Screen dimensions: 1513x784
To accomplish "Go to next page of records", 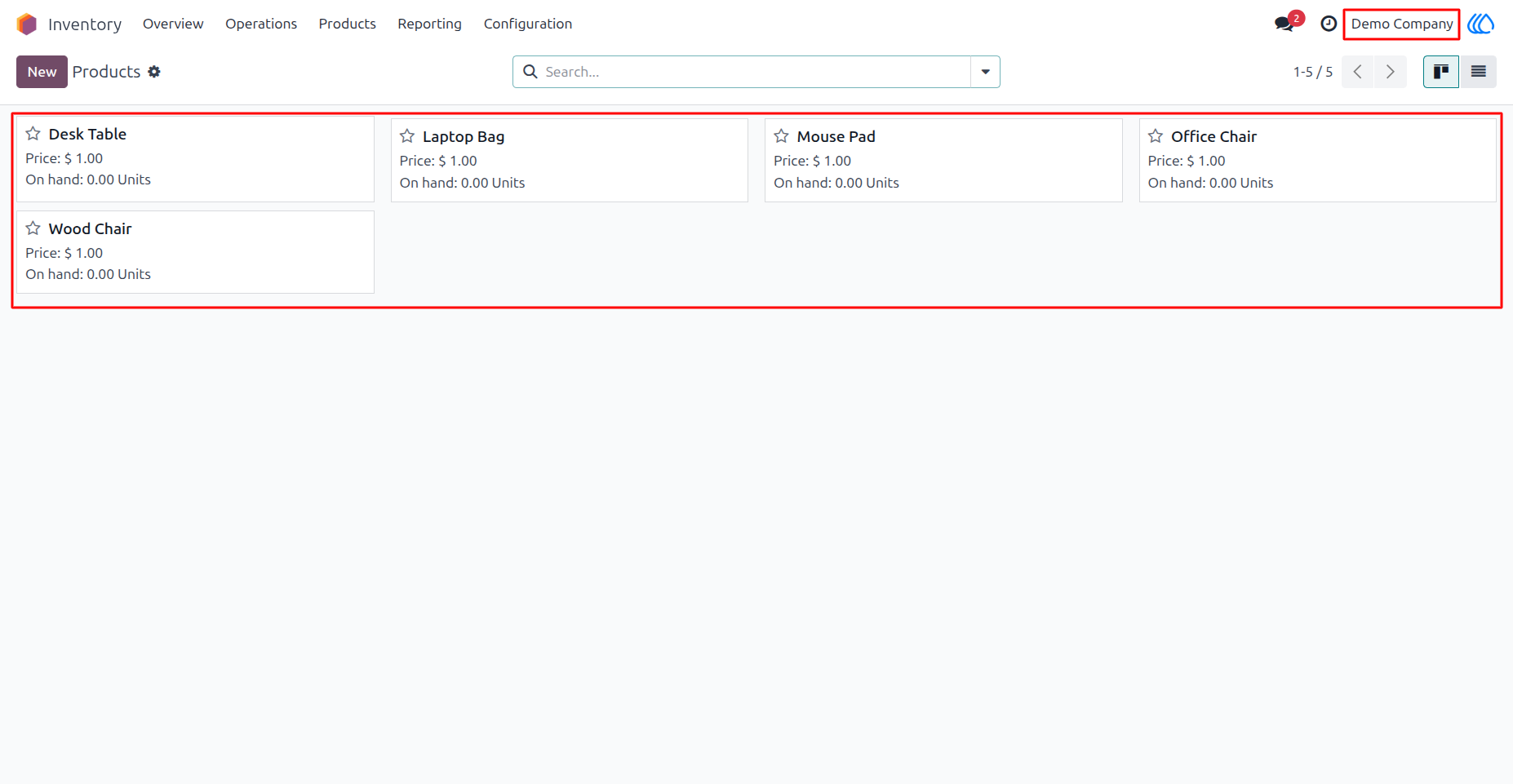I will tap(1391, 72).
